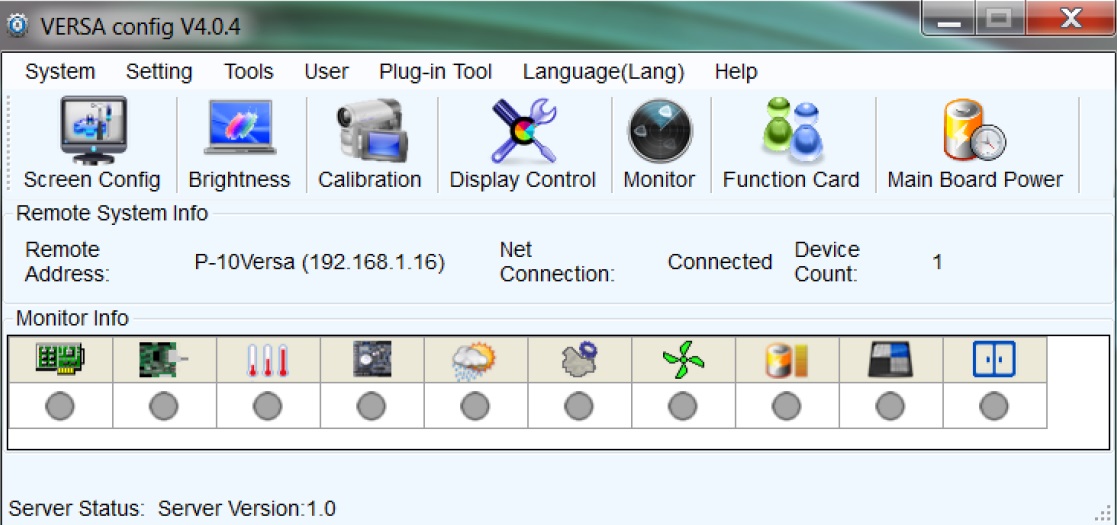The width and height of the screenshot is (1117, 525).
Task: Open the System menu
Action: click(x=60, y=72)
